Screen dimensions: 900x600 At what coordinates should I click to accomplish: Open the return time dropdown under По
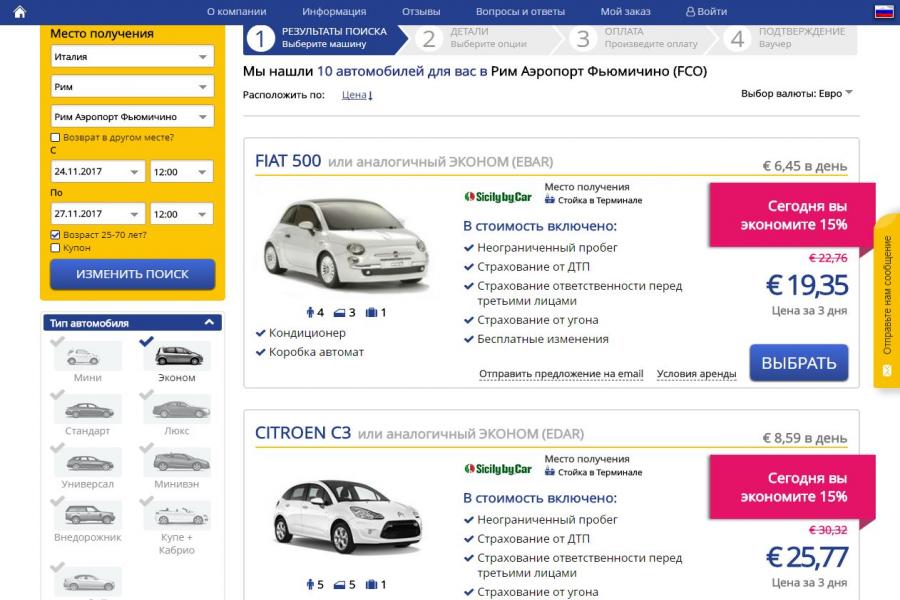(181, 214)
